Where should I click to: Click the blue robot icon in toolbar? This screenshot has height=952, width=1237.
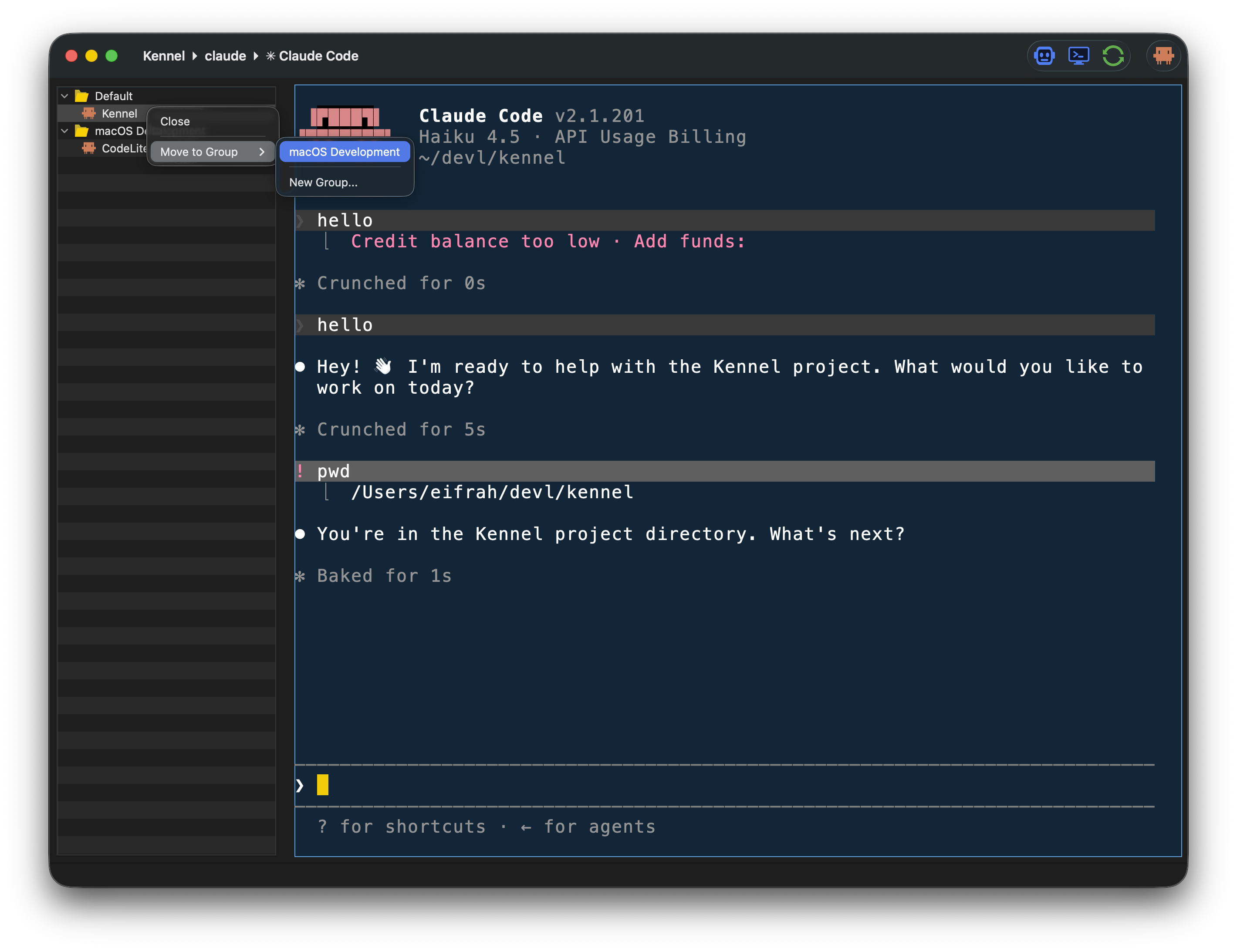(x=1044, y=55)
